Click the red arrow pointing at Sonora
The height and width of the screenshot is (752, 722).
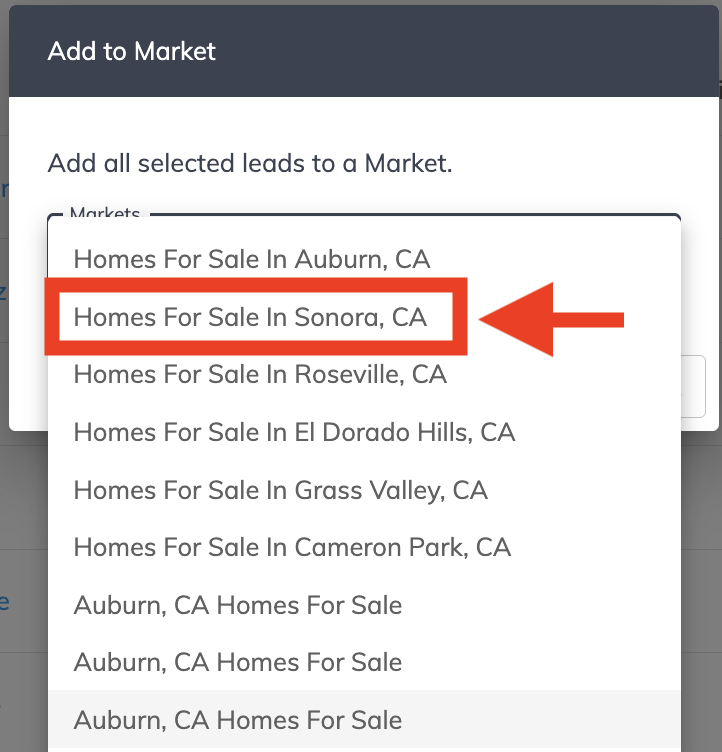coord(552,319)
